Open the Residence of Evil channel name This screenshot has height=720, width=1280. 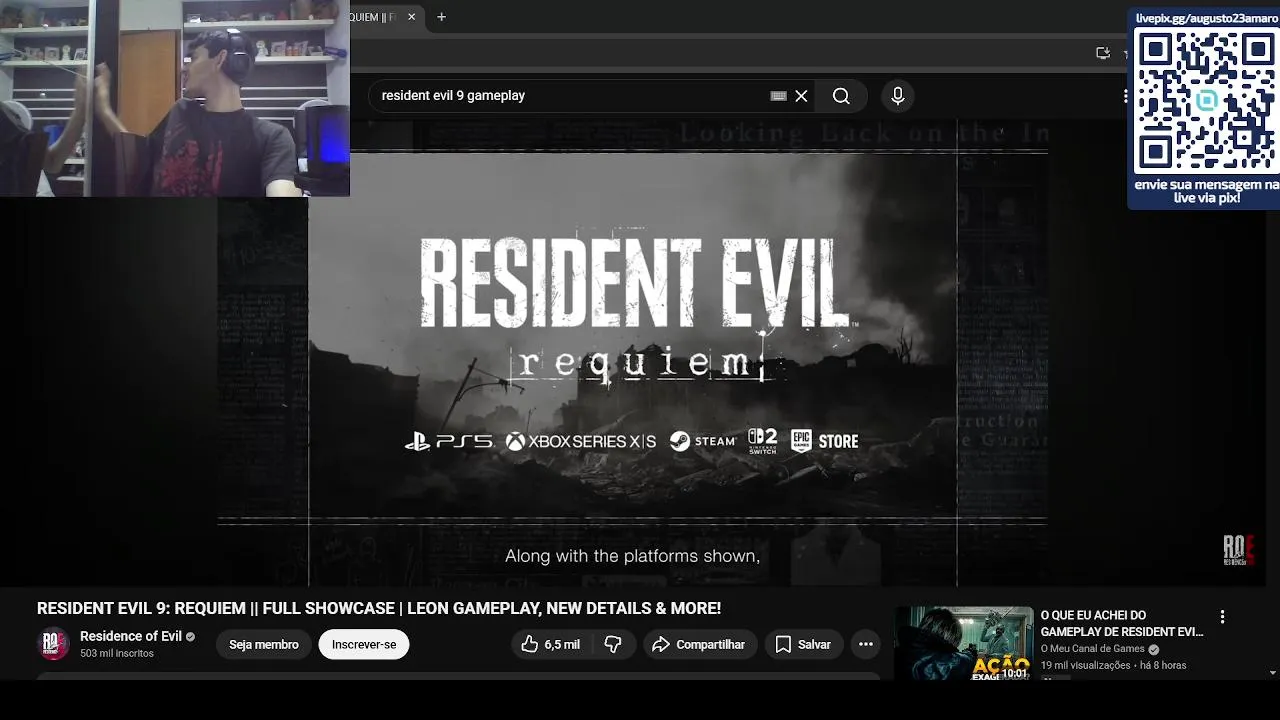[x=131, y=636]
